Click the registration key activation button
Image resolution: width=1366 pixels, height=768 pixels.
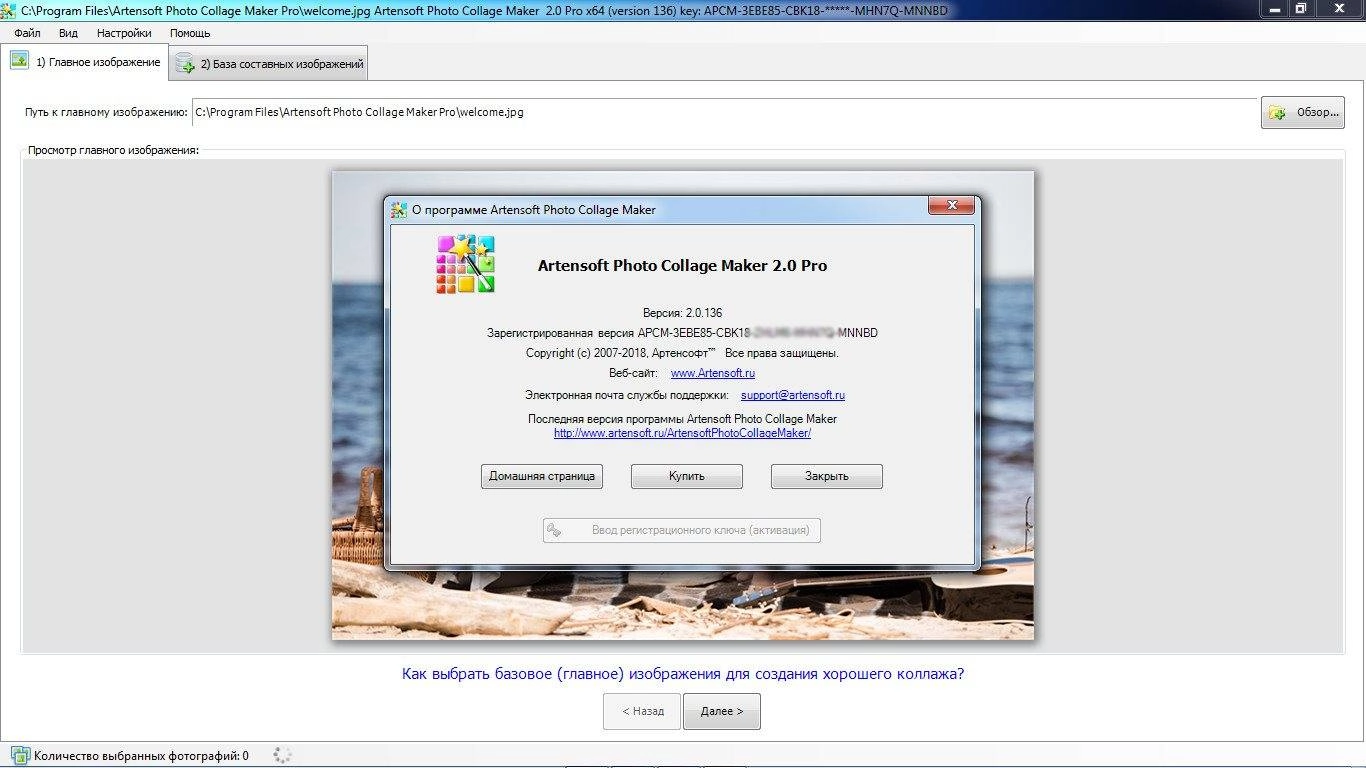[682, 530]
